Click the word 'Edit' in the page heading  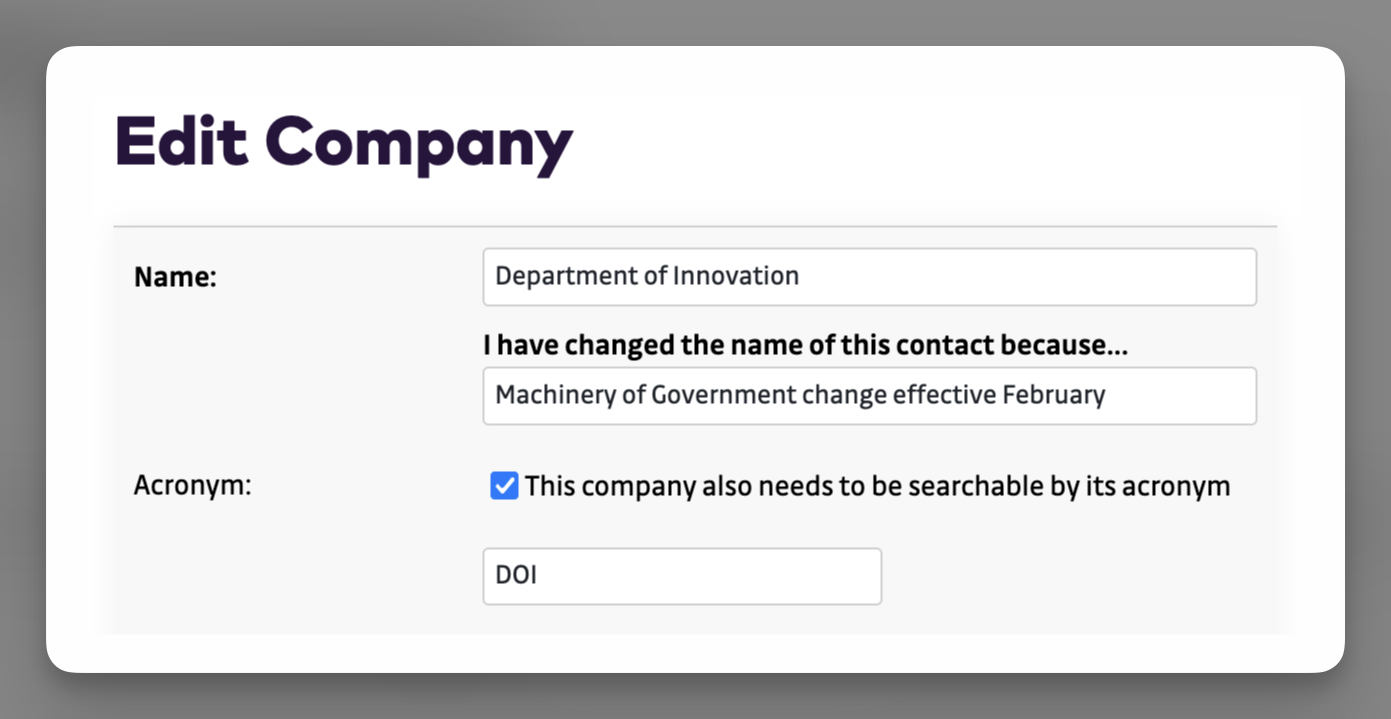(181, 141)
